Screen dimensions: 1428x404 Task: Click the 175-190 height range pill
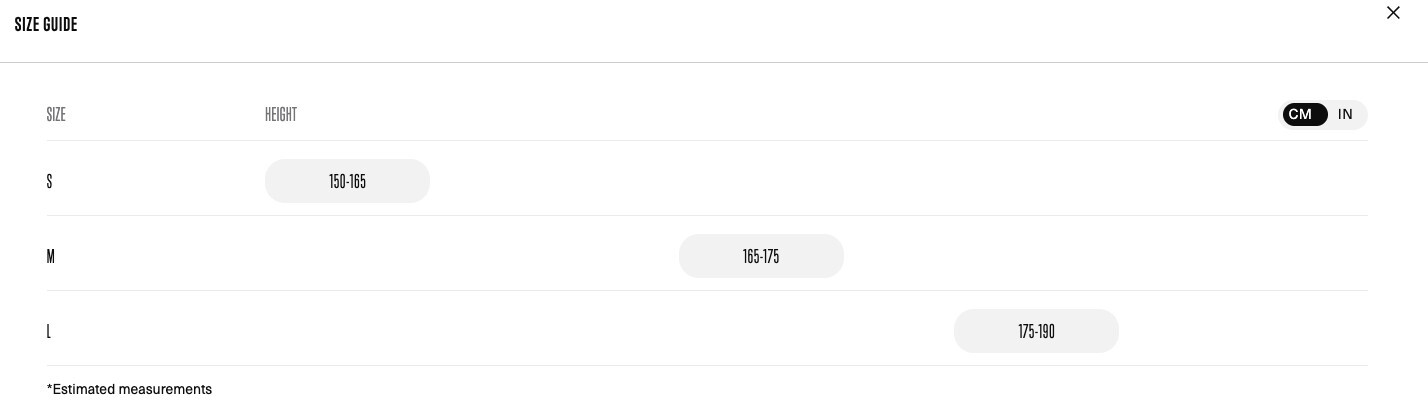click(x=1036, y=331)
